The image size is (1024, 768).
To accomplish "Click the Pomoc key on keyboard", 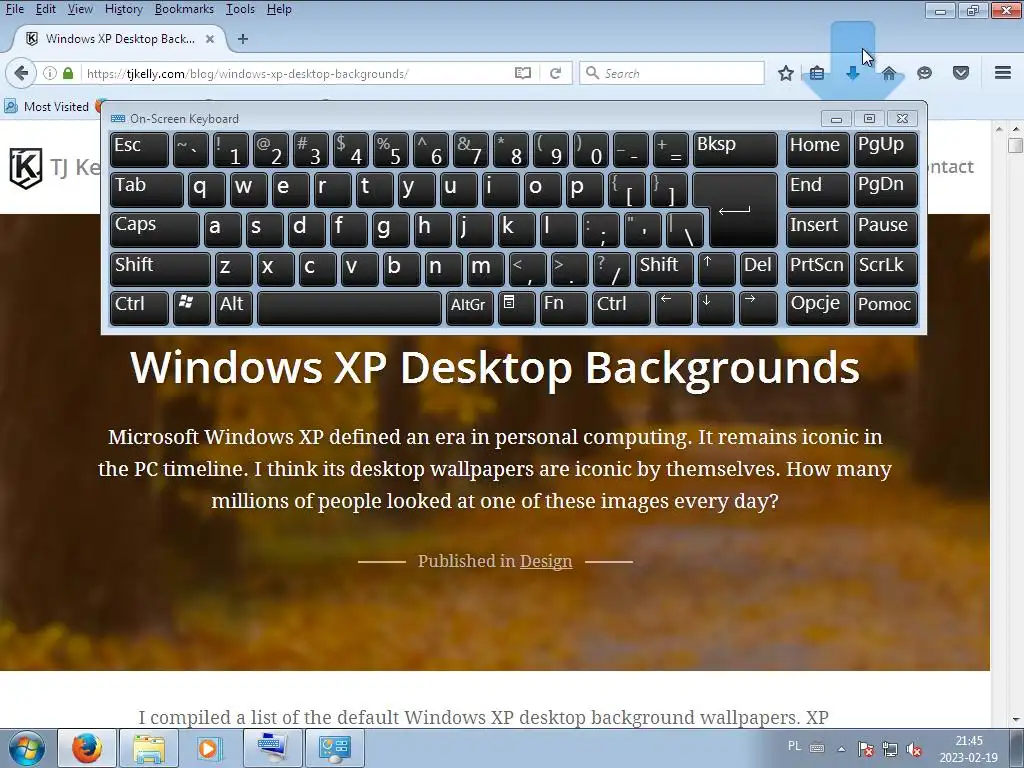I will 886,308.
